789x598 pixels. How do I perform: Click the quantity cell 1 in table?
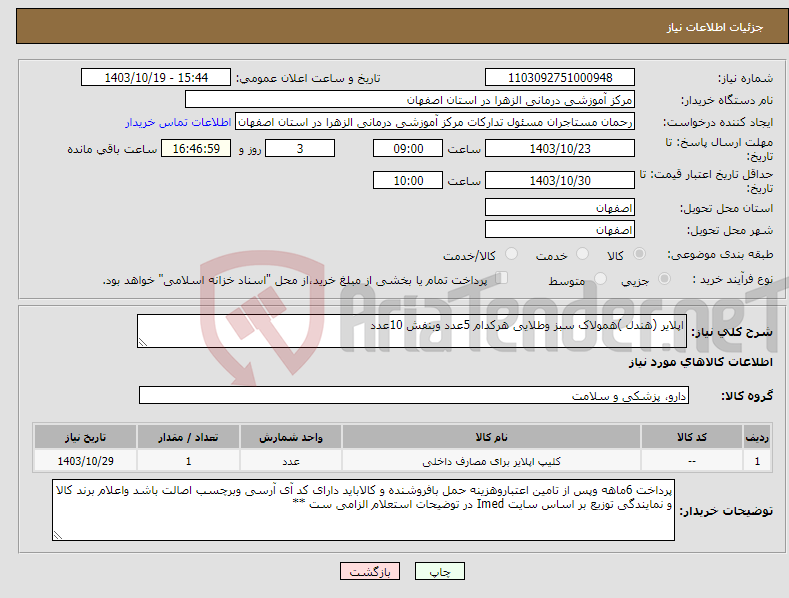click(188, 461)
